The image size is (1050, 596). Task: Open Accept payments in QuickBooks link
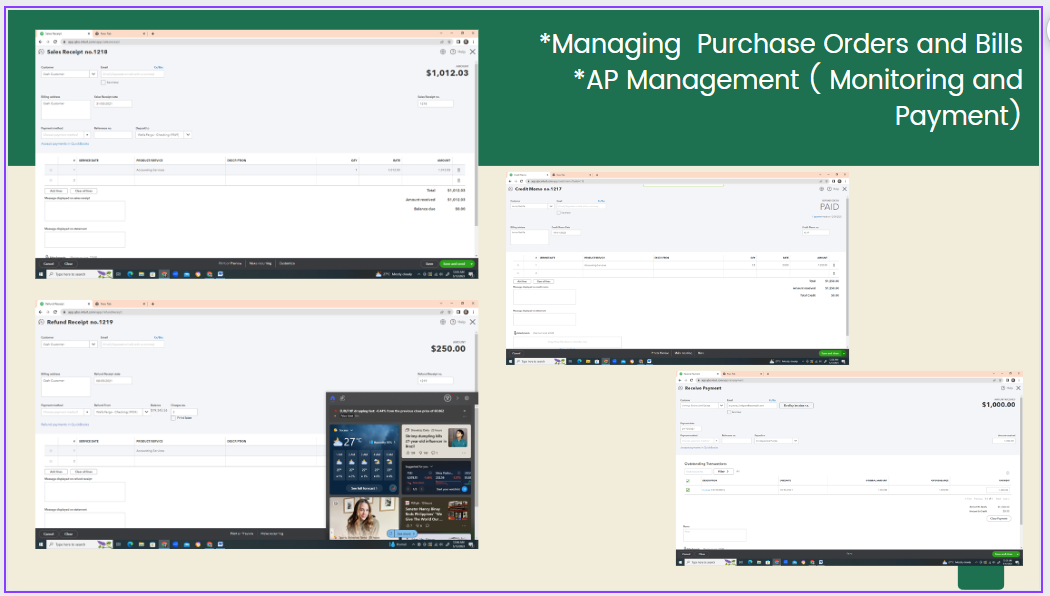(65, 143)
